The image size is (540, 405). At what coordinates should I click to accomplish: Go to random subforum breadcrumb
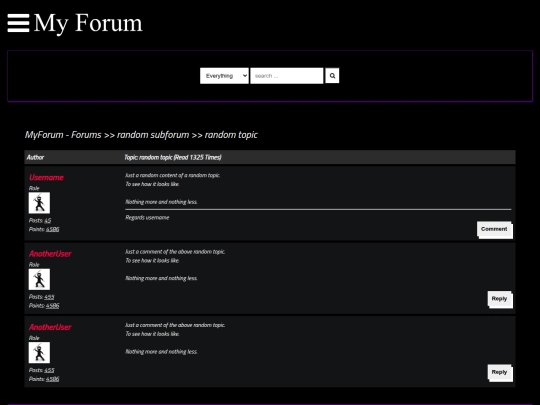pyautogui.click(x=153, y=135)
